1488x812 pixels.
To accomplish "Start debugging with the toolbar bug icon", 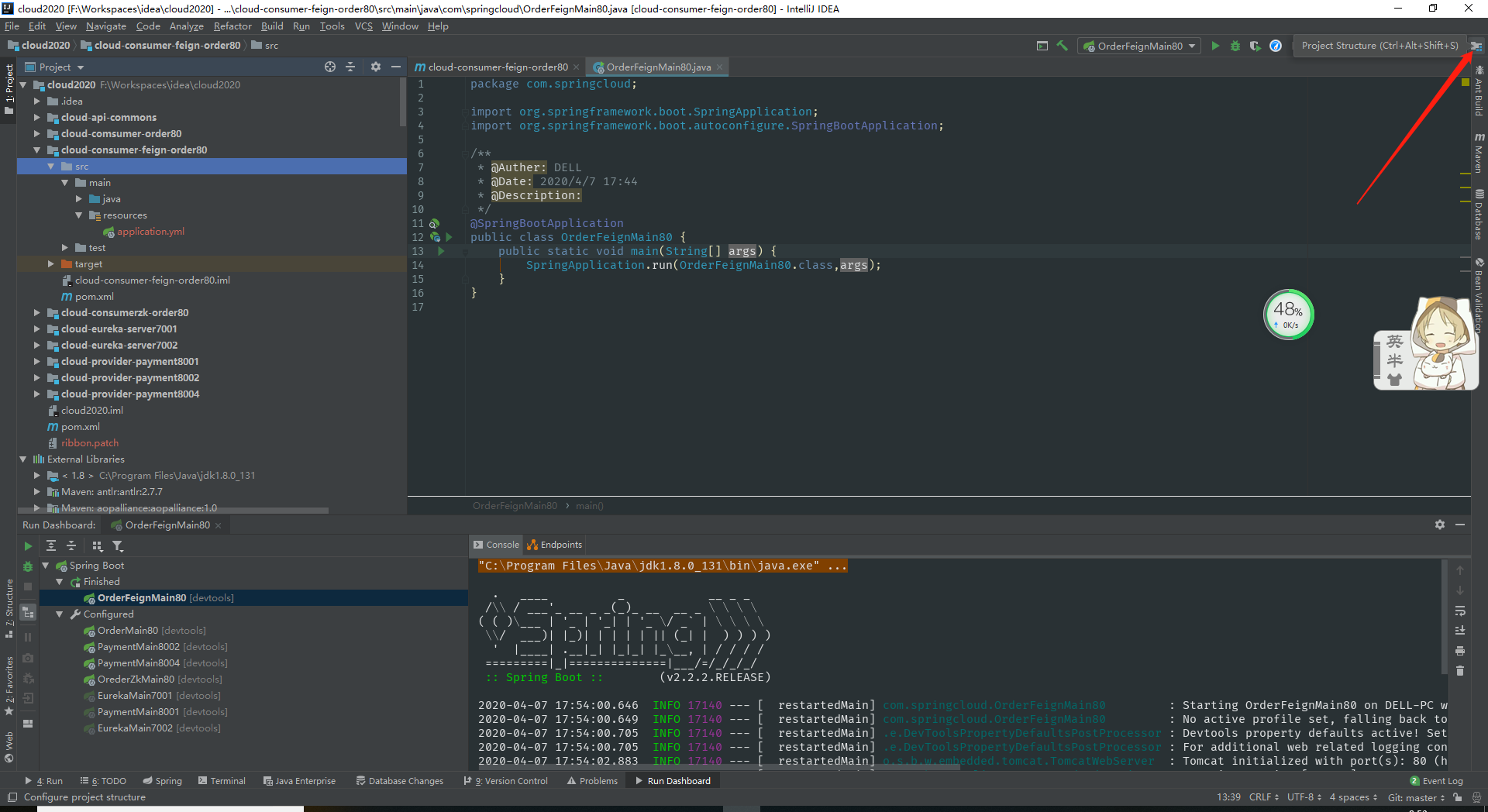I will click(x=1235, y=46).
